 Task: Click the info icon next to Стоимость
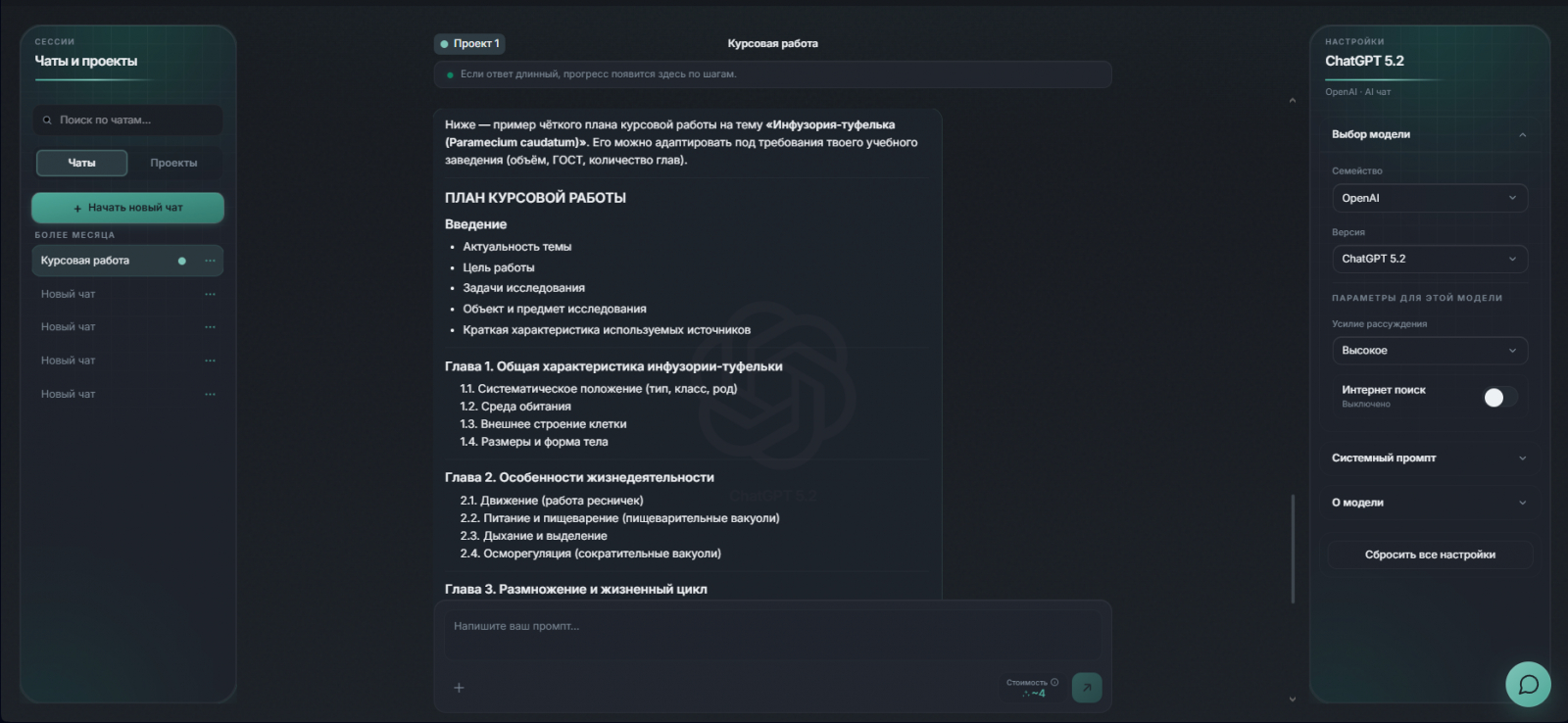click(x=1054, y=682)
